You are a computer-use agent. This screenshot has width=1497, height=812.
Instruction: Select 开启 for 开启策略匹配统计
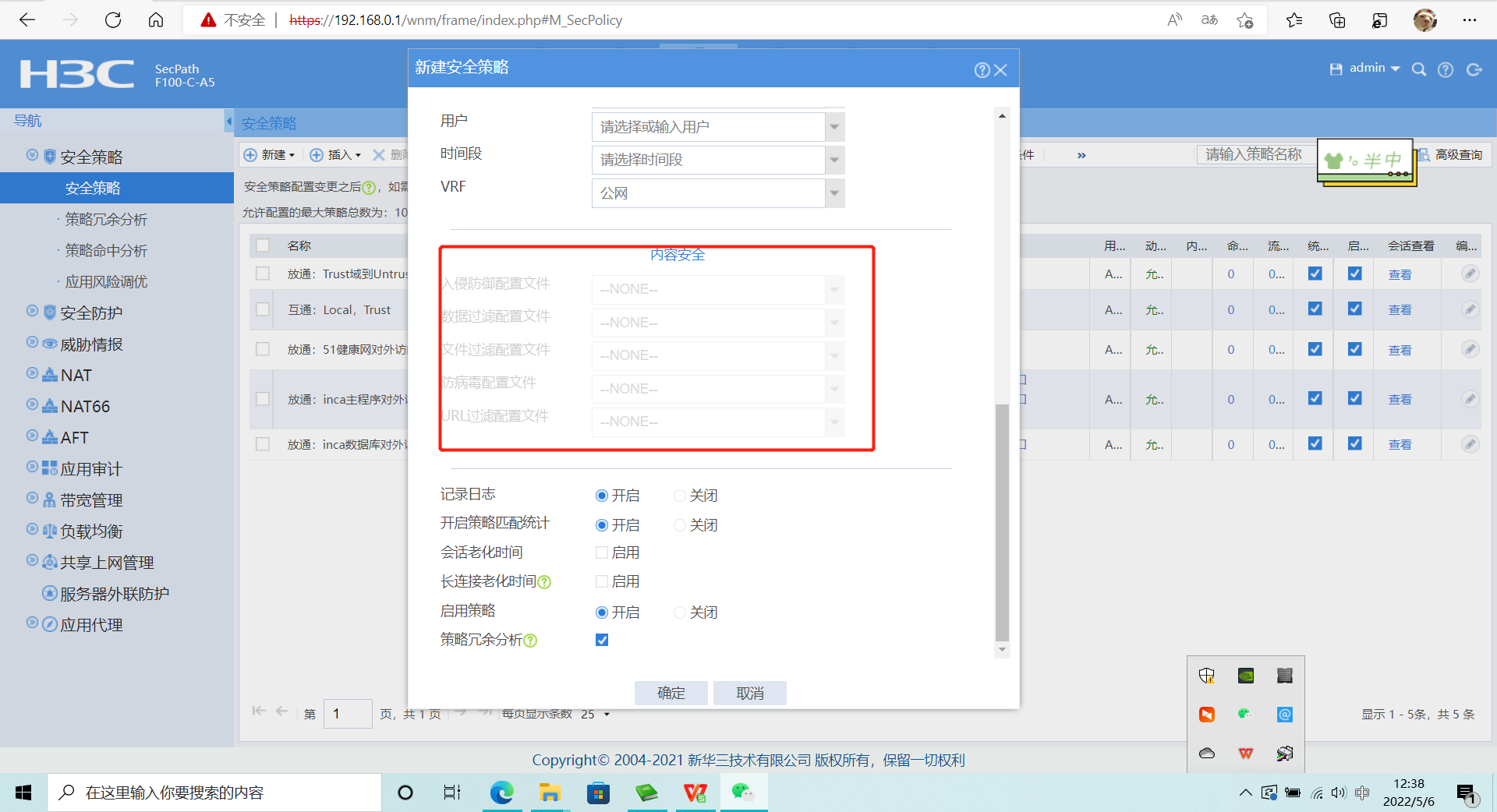point(602,525)
